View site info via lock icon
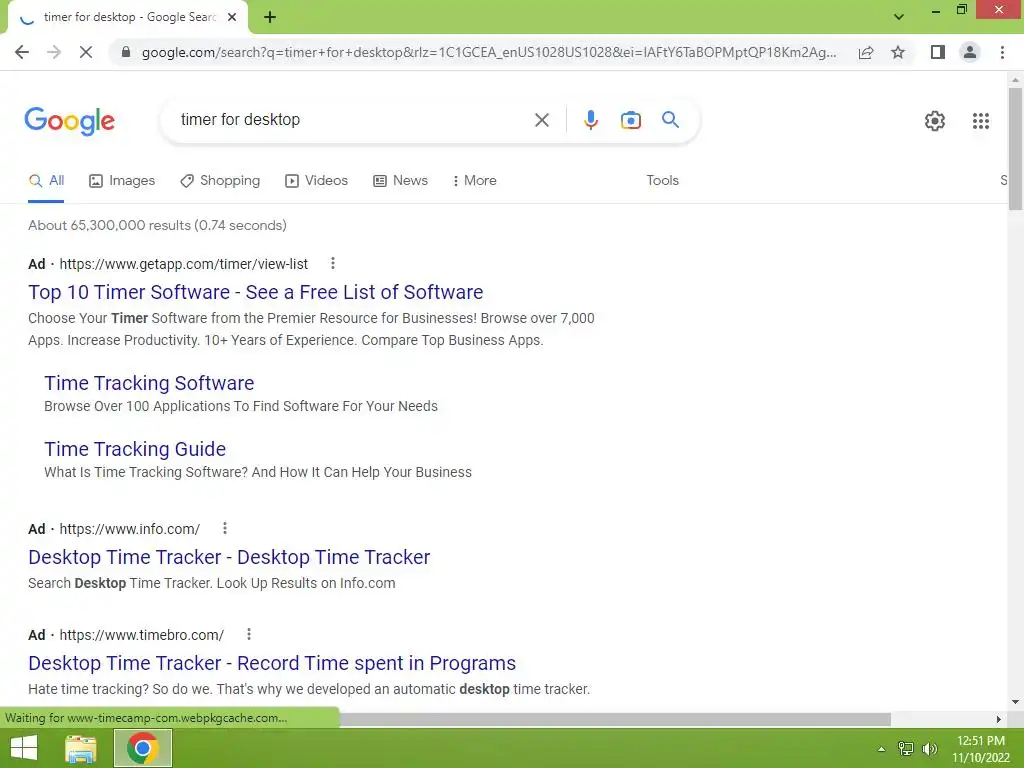Viewport: 1024px width, 768px height. [x=126, y=52]
